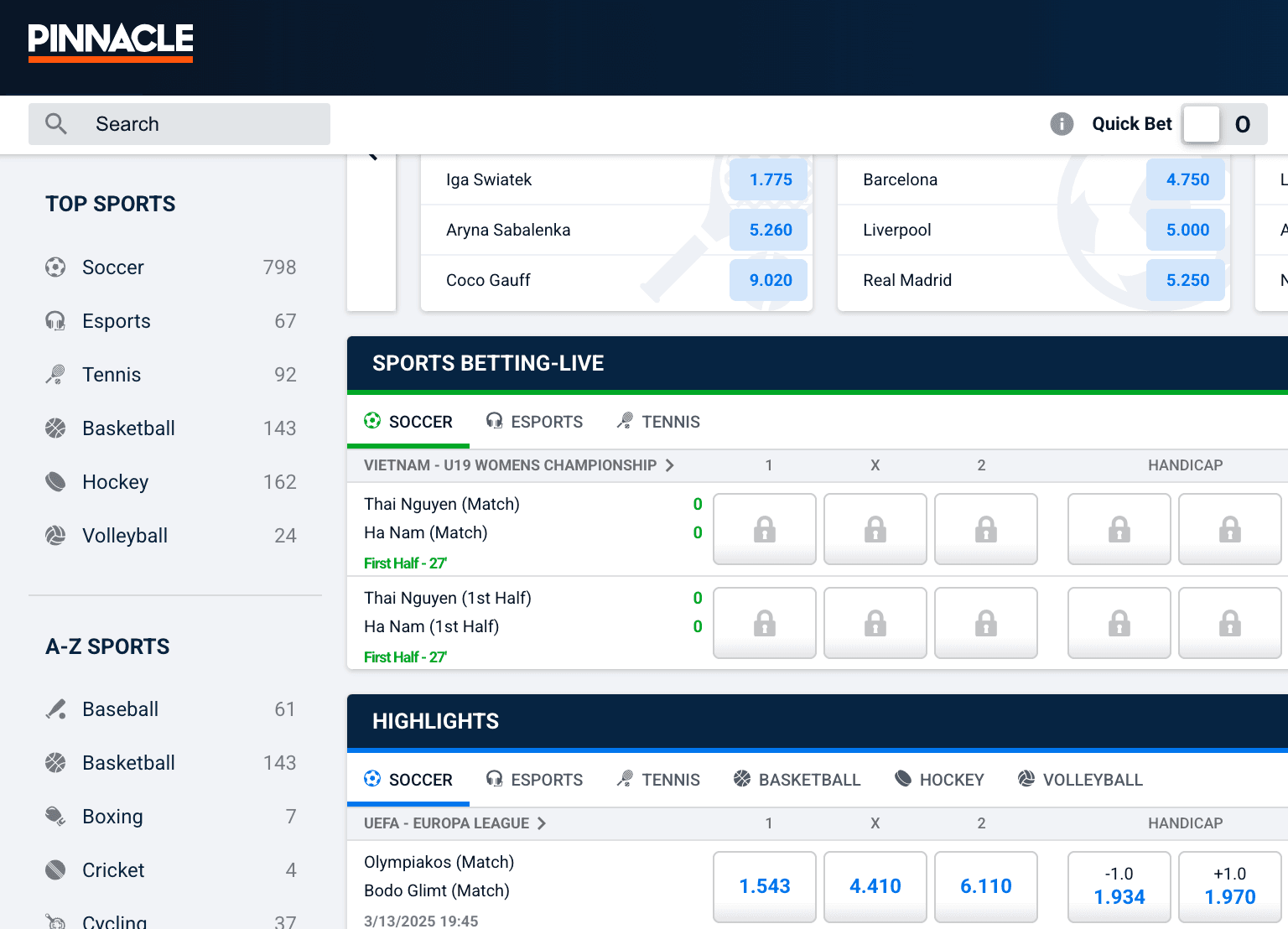Expand UEFA Europa League chevron

pyautogui.click(x=542, y=823)
